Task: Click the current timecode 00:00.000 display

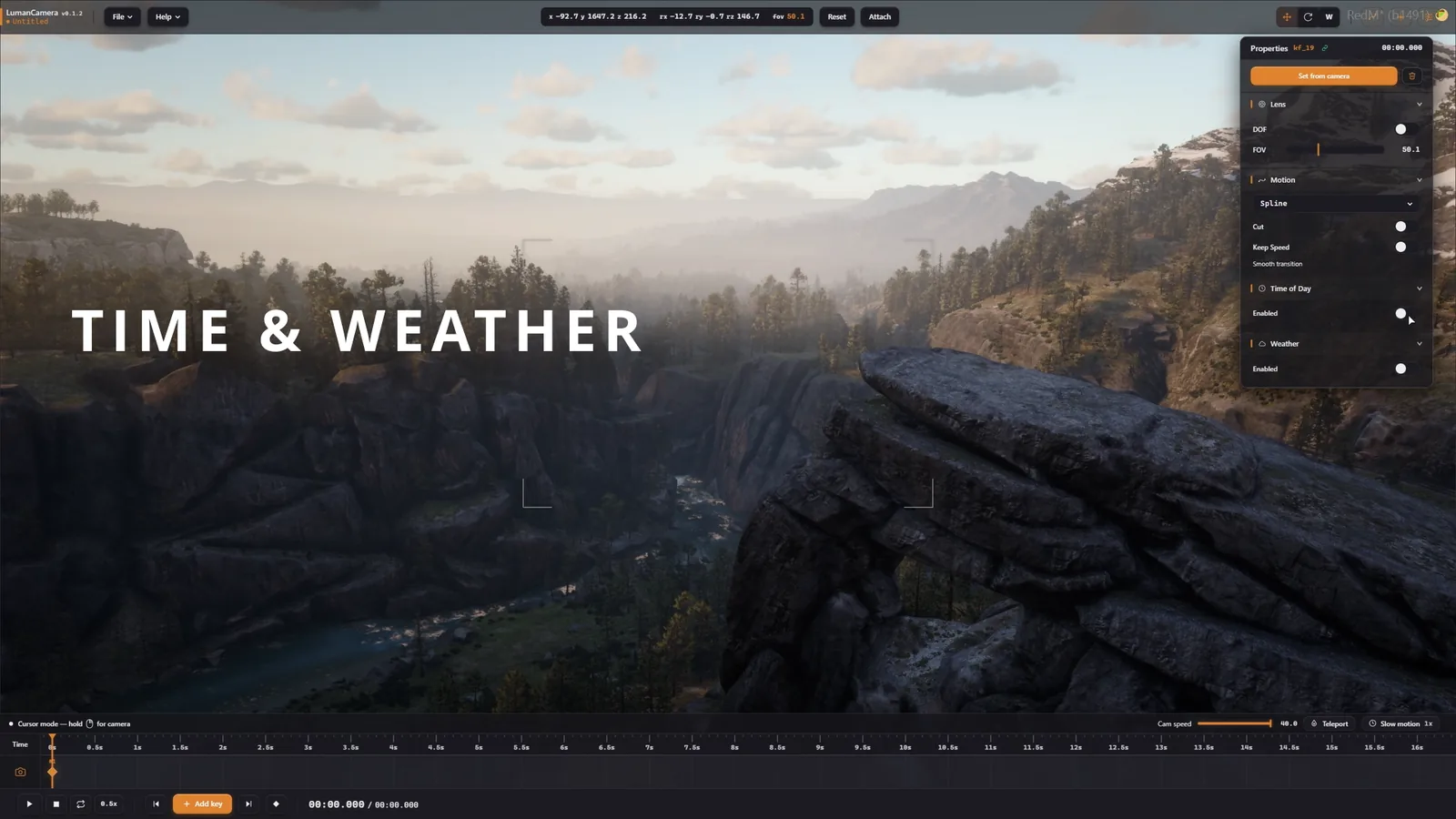Action: pyautogui.click(x=337, y=804)
